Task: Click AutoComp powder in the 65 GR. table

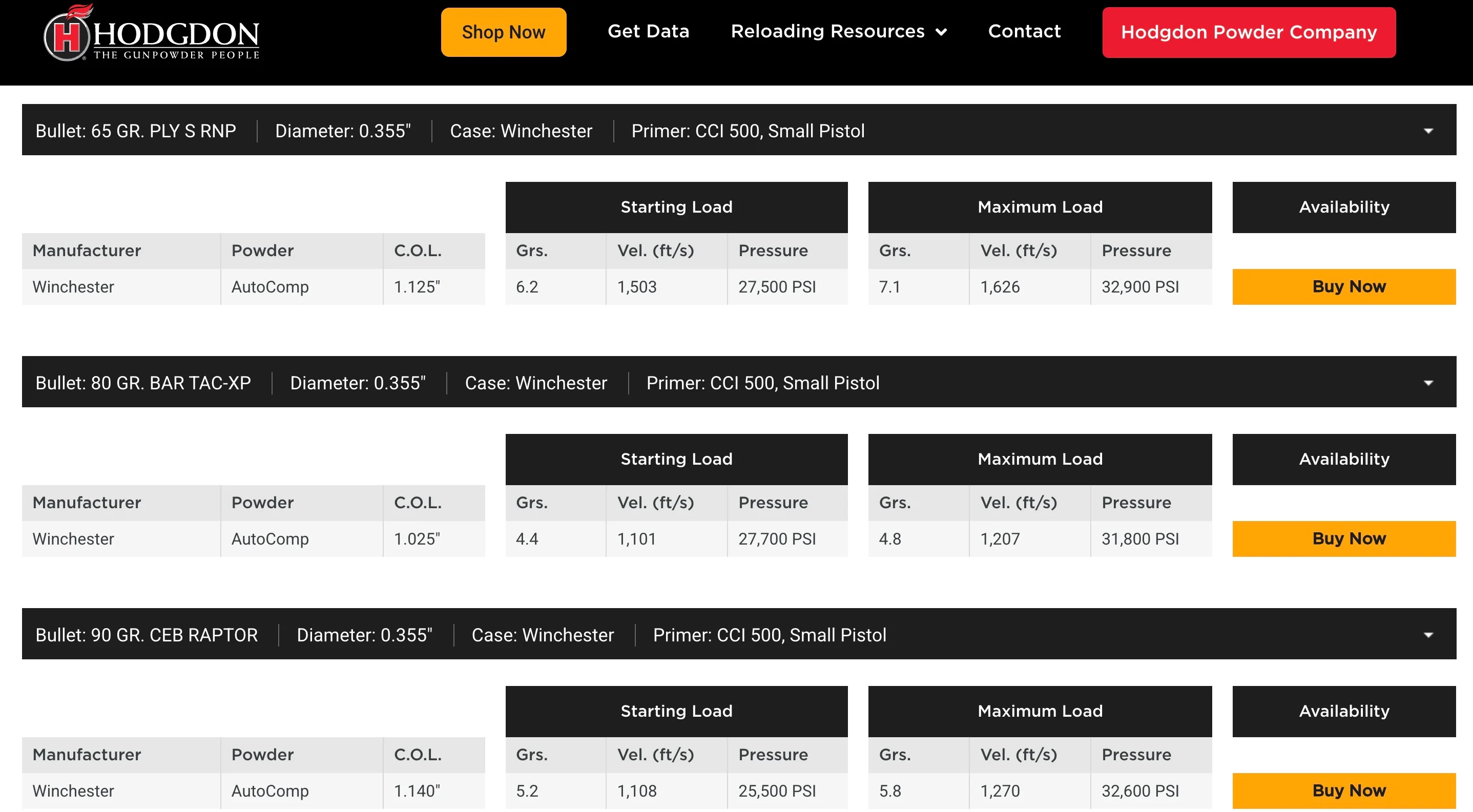Action: pyautogui.click(x=270, y=286)
